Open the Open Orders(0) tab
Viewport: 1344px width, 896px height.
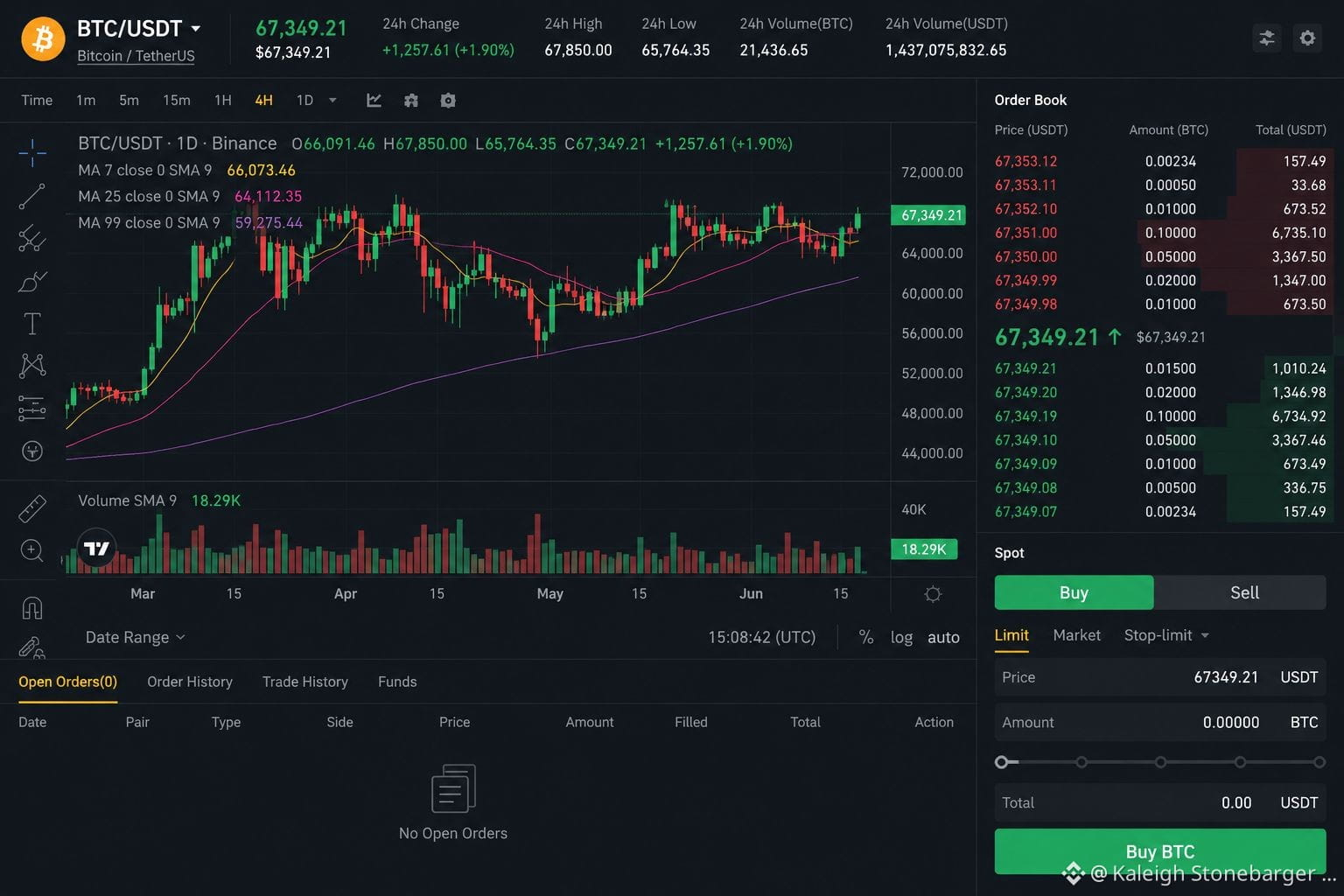click(x=67, y=682)
